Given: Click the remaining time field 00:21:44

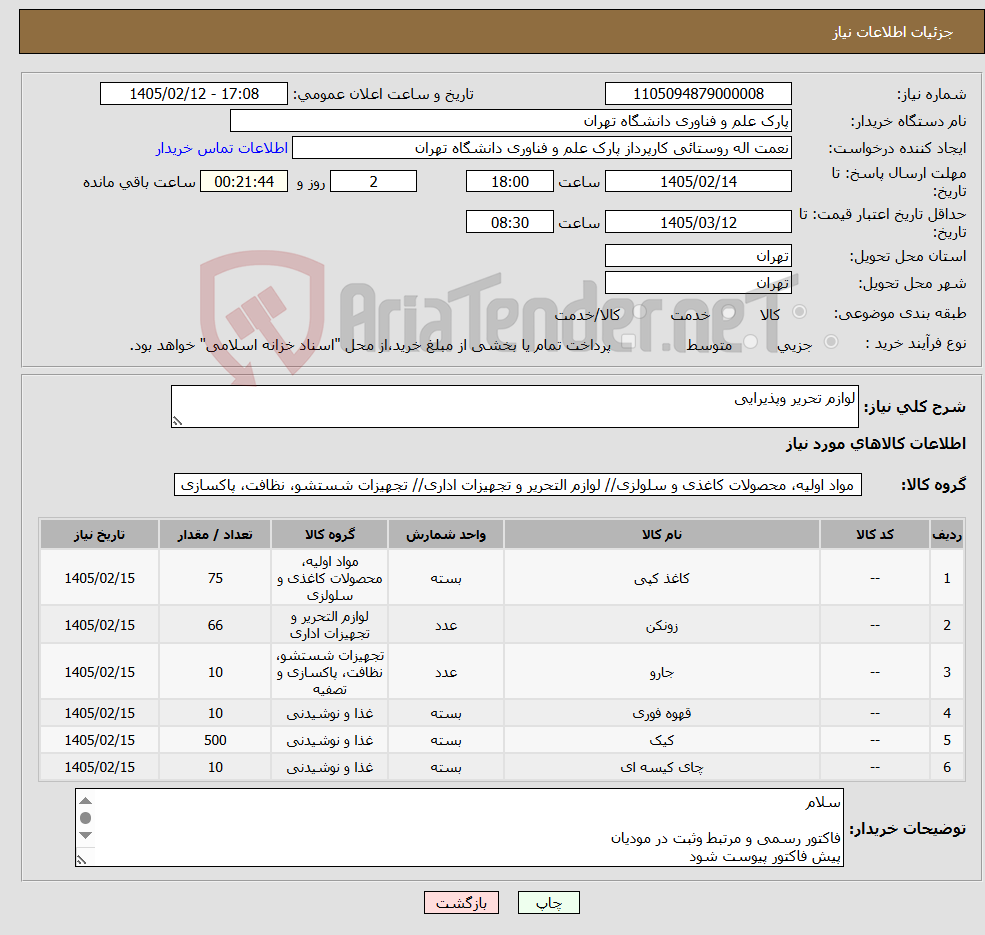Looking at the screenshot, I should click(x=244, y=182).
